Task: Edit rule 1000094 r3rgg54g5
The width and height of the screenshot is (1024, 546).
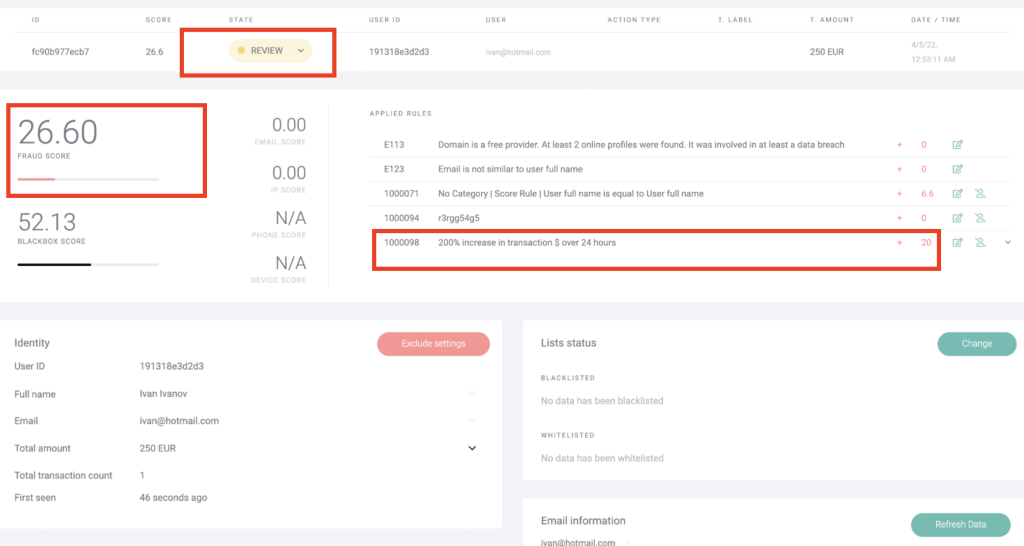Action: click(x=957, y=218)
